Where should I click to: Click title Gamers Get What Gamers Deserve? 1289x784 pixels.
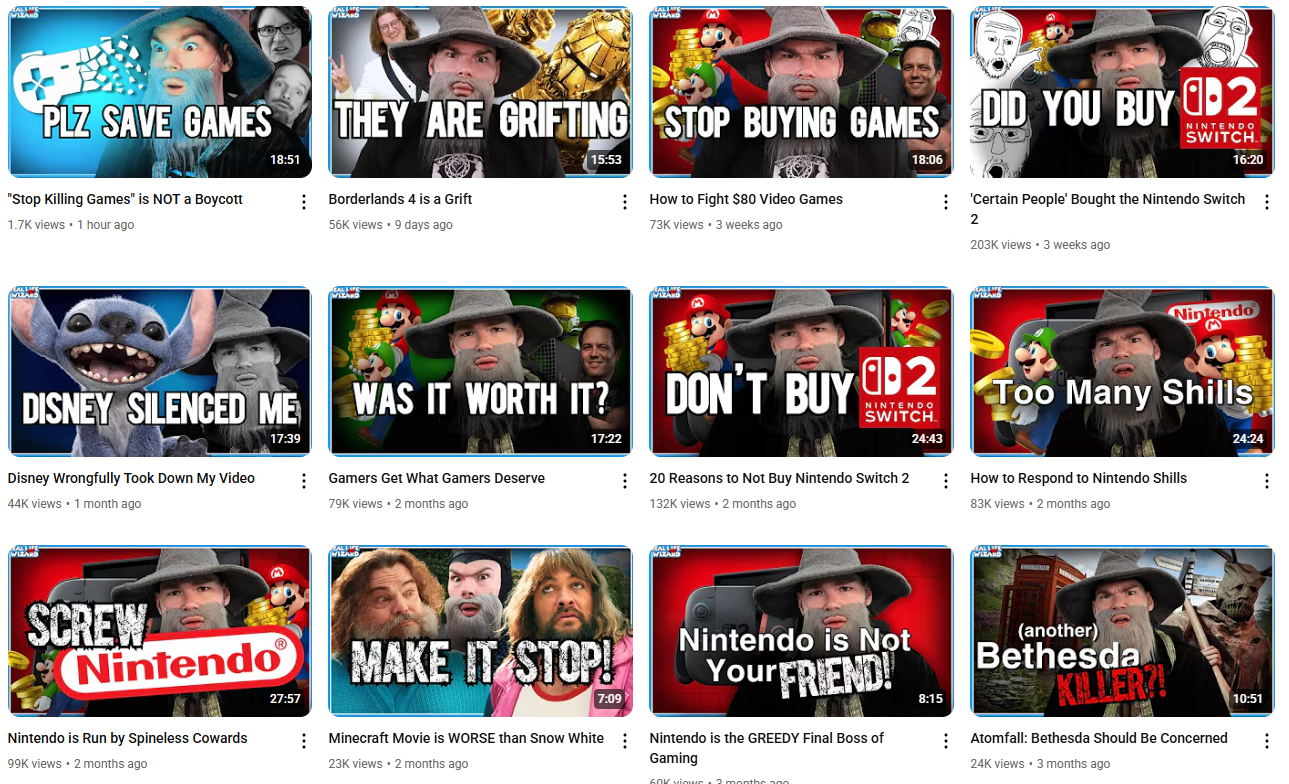[x=437, y=478]
